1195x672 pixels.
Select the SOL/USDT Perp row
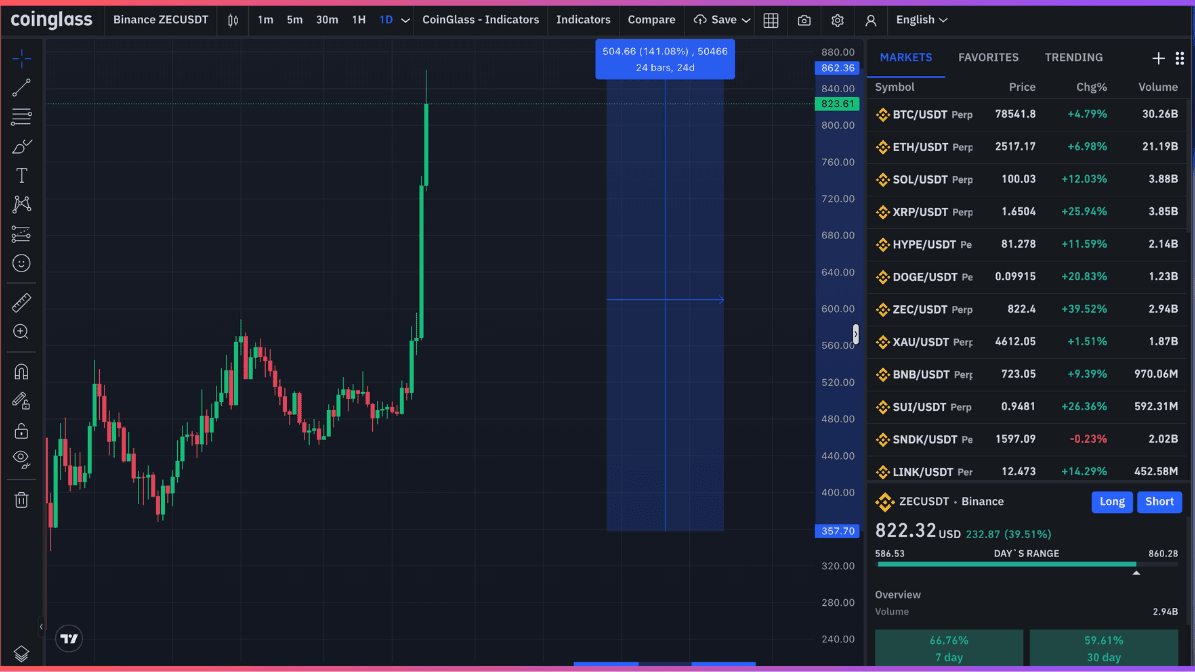pyautogui.click(x=1027, y=180)
